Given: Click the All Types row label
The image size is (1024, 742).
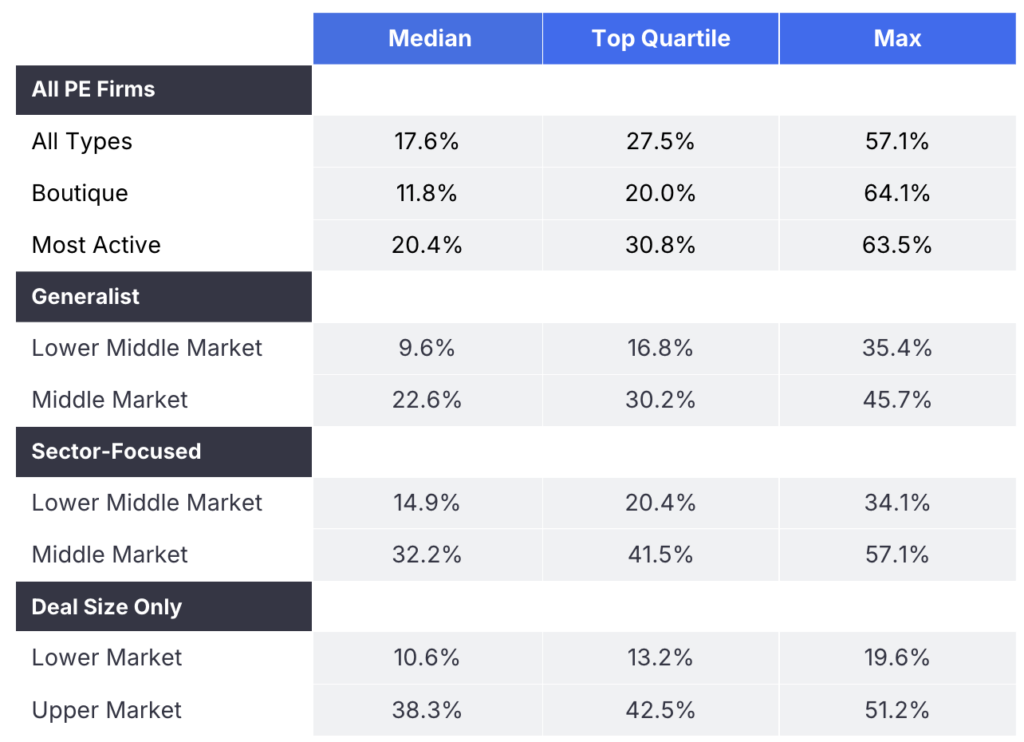Looking at the screenshot, I should point(82,142).
